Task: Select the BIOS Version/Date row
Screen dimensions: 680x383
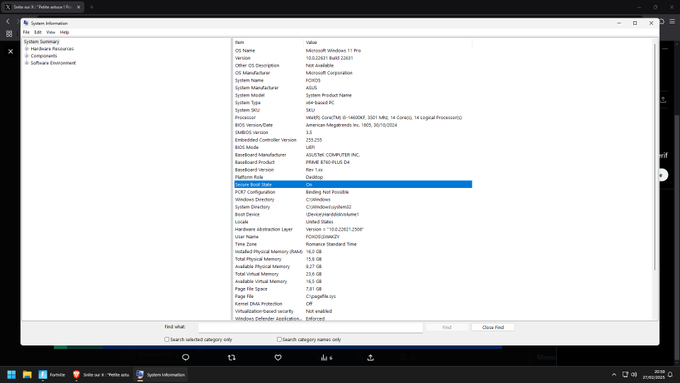Action: (353, 125)
